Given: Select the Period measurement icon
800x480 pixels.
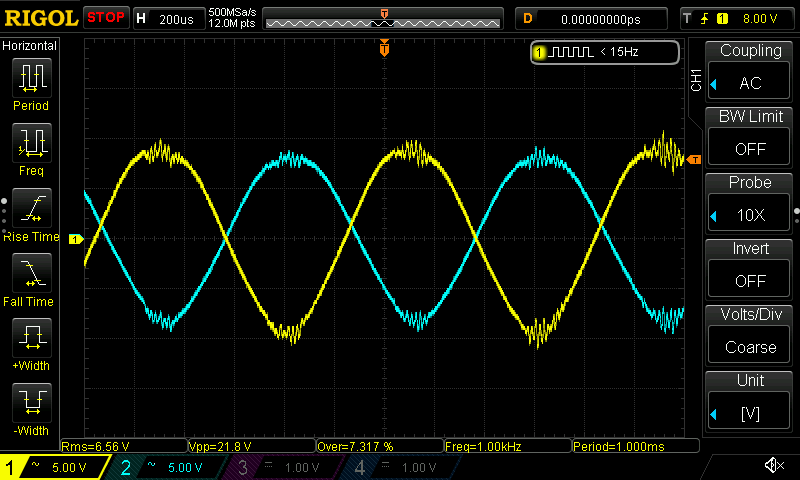Looking at the screenshot, I should [x=31, y=78].
